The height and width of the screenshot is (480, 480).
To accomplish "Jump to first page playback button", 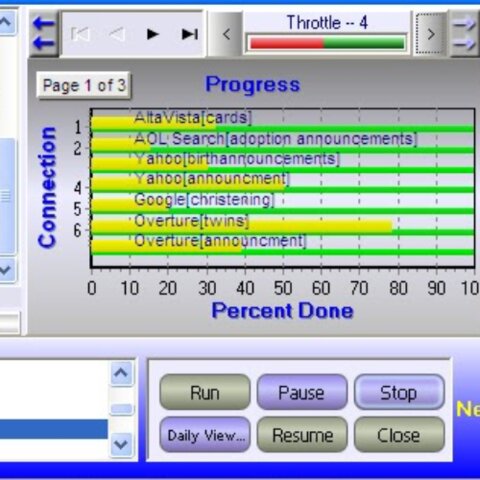I will (x=80, y=34).
